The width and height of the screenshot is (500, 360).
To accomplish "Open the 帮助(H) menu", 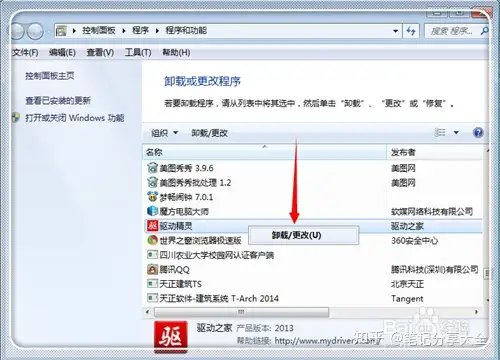I will tap(176, 52).
